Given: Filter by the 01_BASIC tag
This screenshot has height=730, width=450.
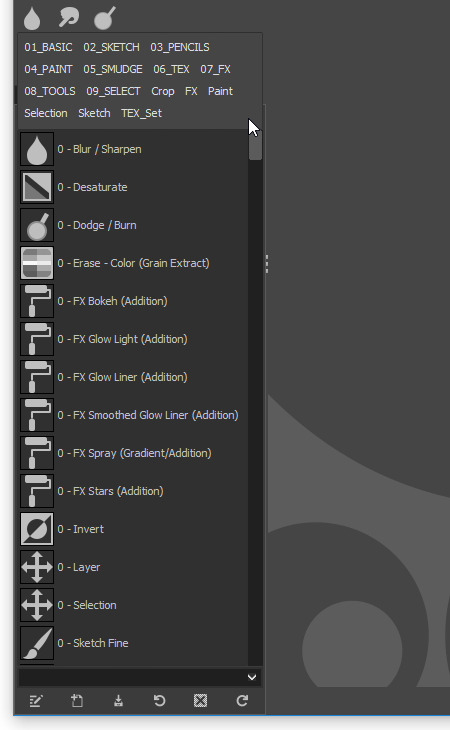Looking at the screenshot, I should click(x=48, y=47).
